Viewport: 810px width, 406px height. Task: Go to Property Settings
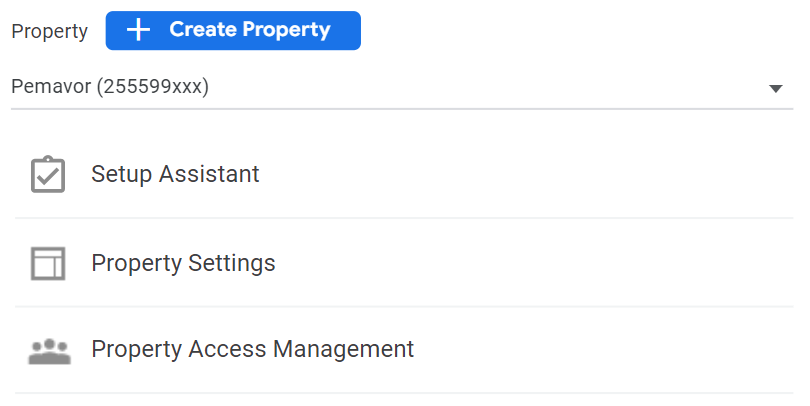(183, 264)
